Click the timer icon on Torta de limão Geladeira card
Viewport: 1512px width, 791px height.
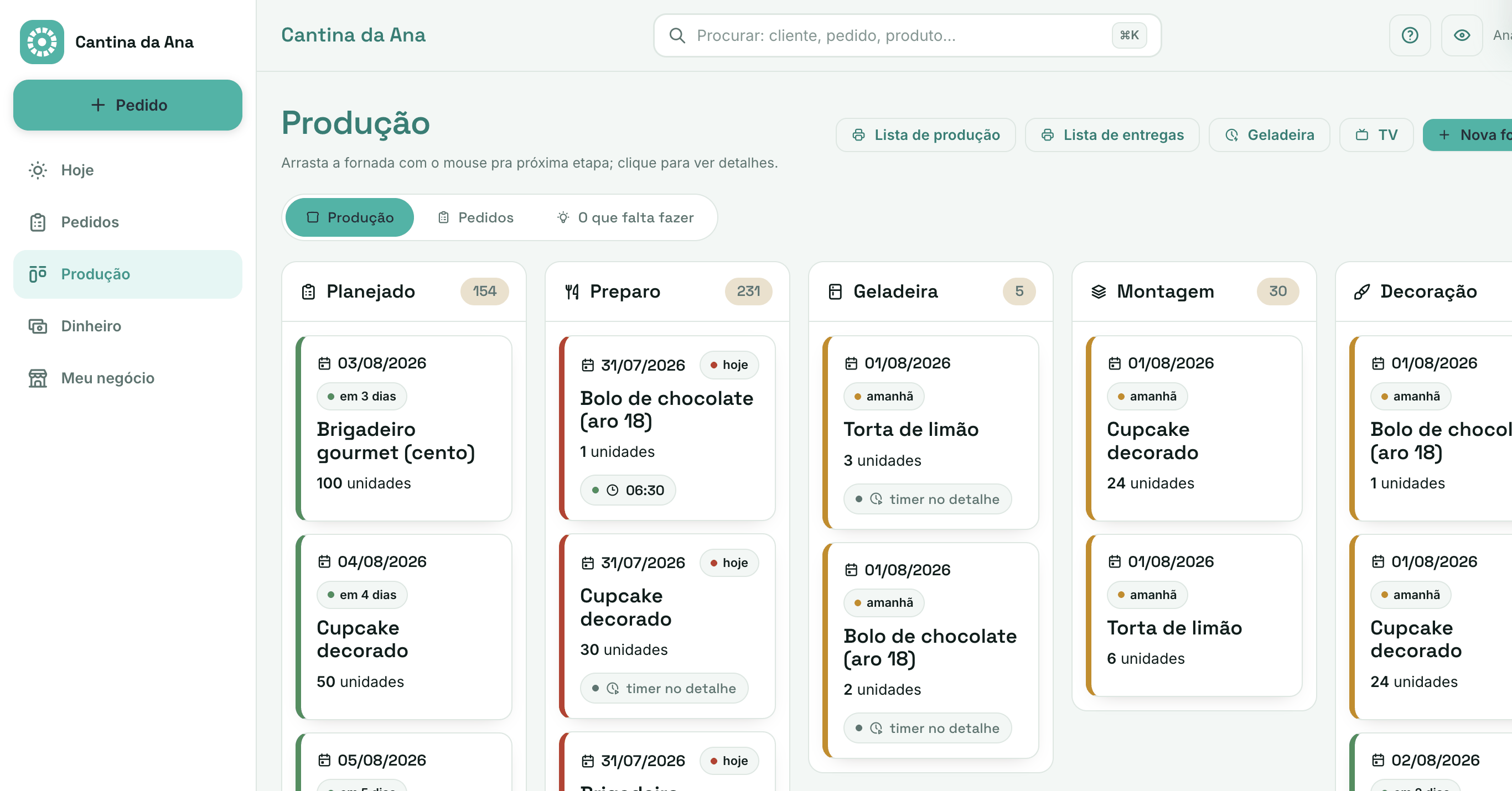point(876,499)
